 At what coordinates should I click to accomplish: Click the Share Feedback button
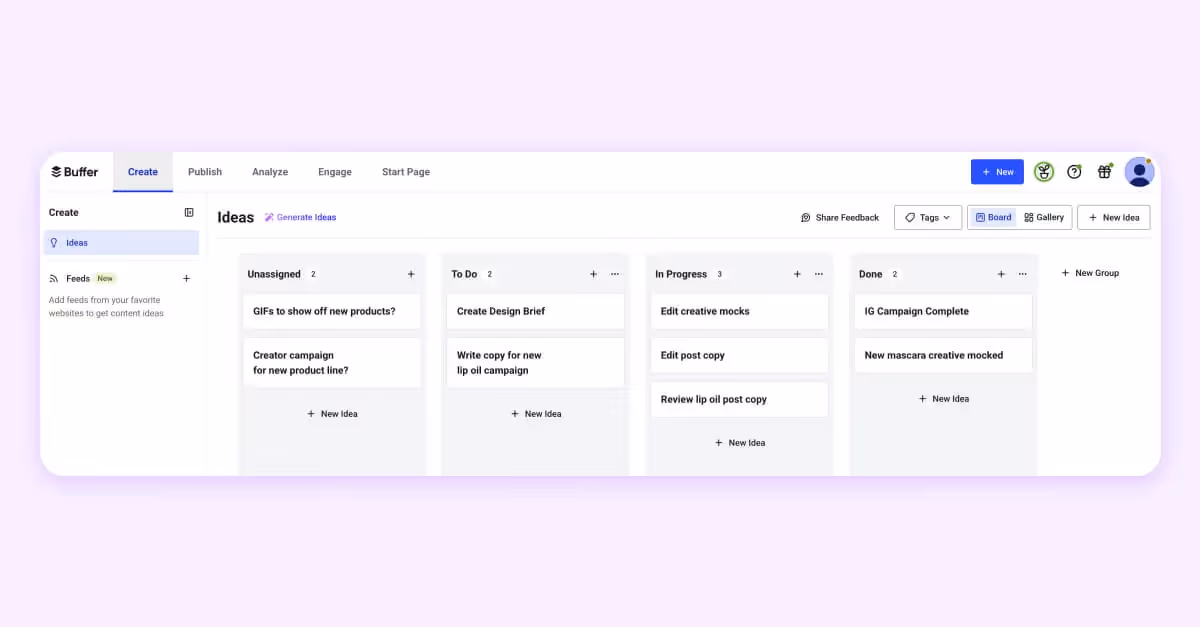pyautogui.click(x=840, y=217)
